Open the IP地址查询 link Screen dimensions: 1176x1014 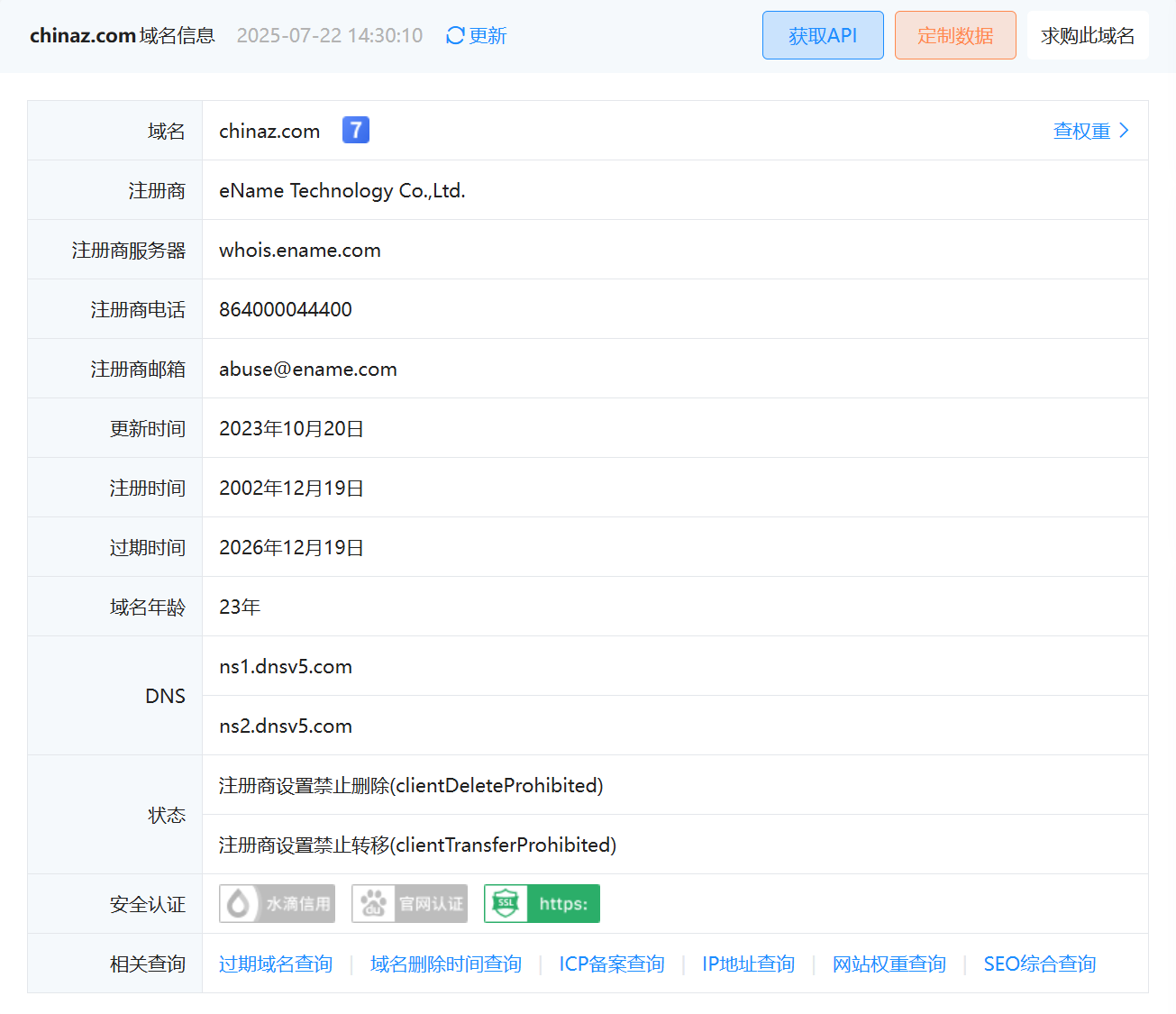coord(748,964)
